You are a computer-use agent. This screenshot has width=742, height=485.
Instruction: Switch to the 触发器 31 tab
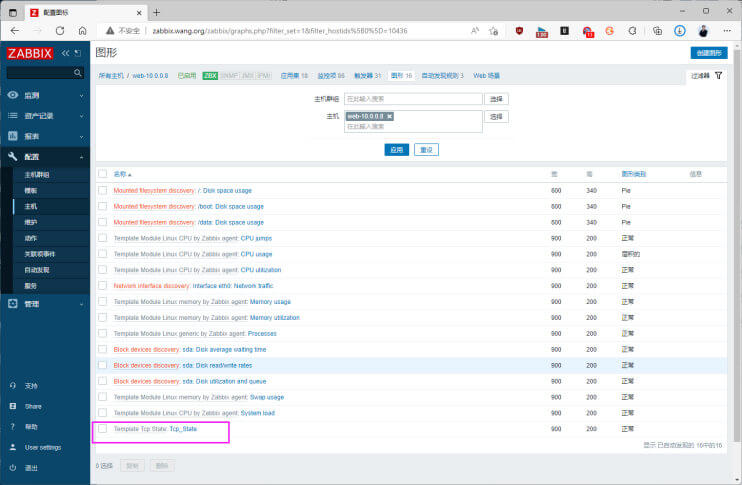click(x=368, y=76)
